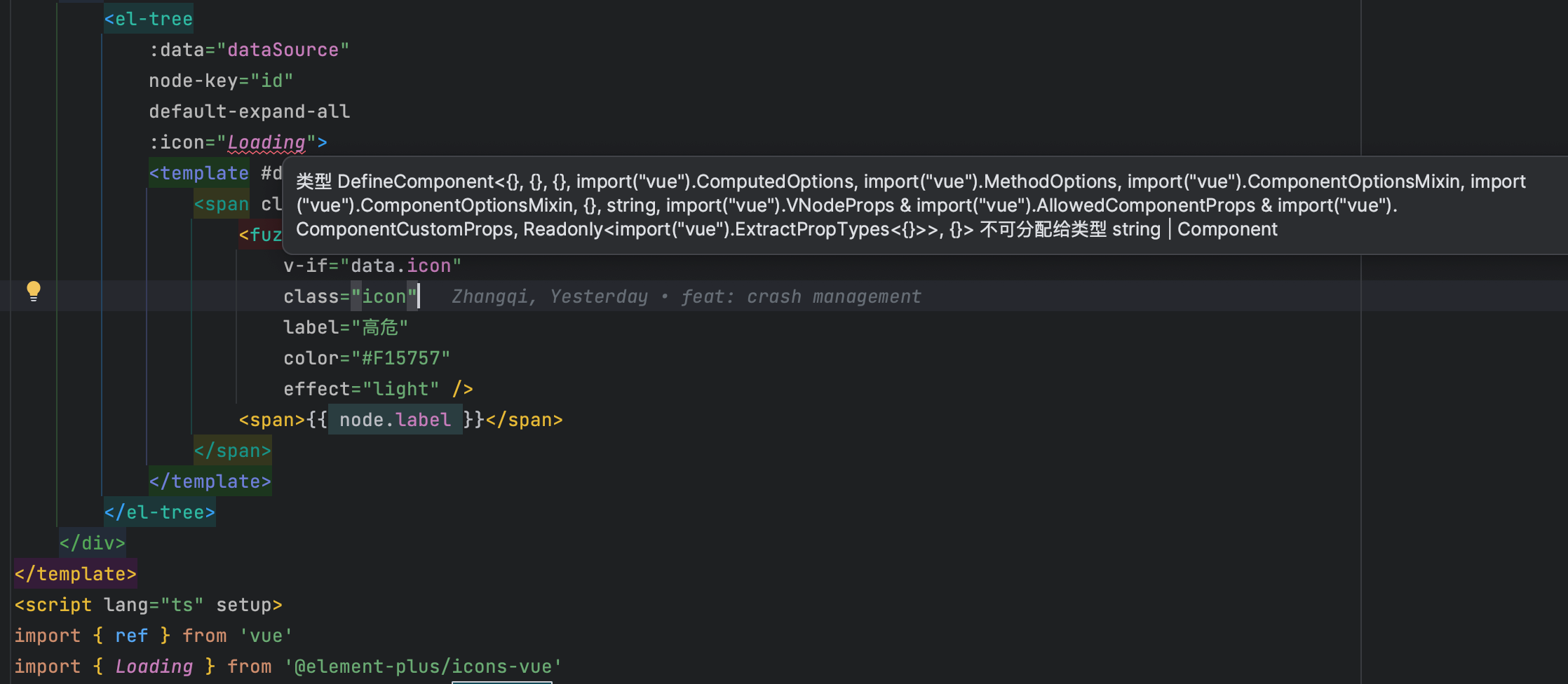Place cursor inside the icon class value

(386, 296)
